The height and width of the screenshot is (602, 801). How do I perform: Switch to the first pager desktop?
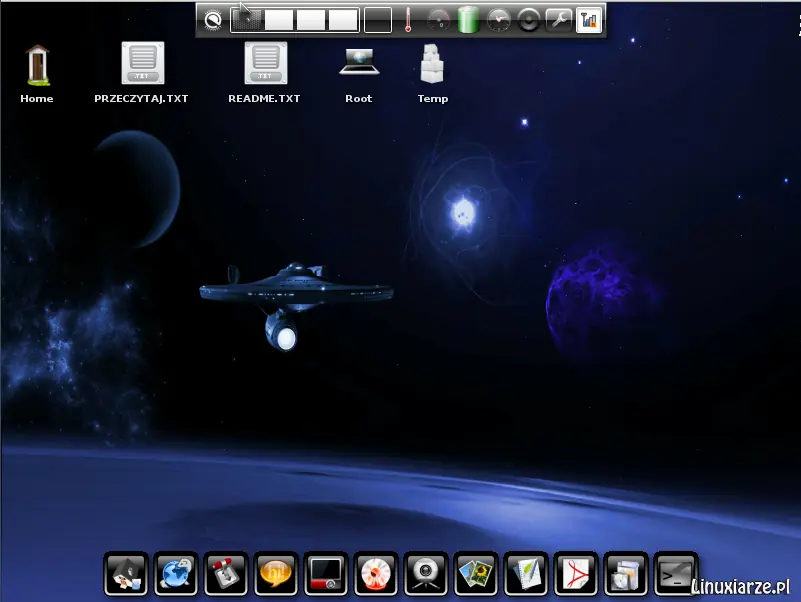pos(247,20)
